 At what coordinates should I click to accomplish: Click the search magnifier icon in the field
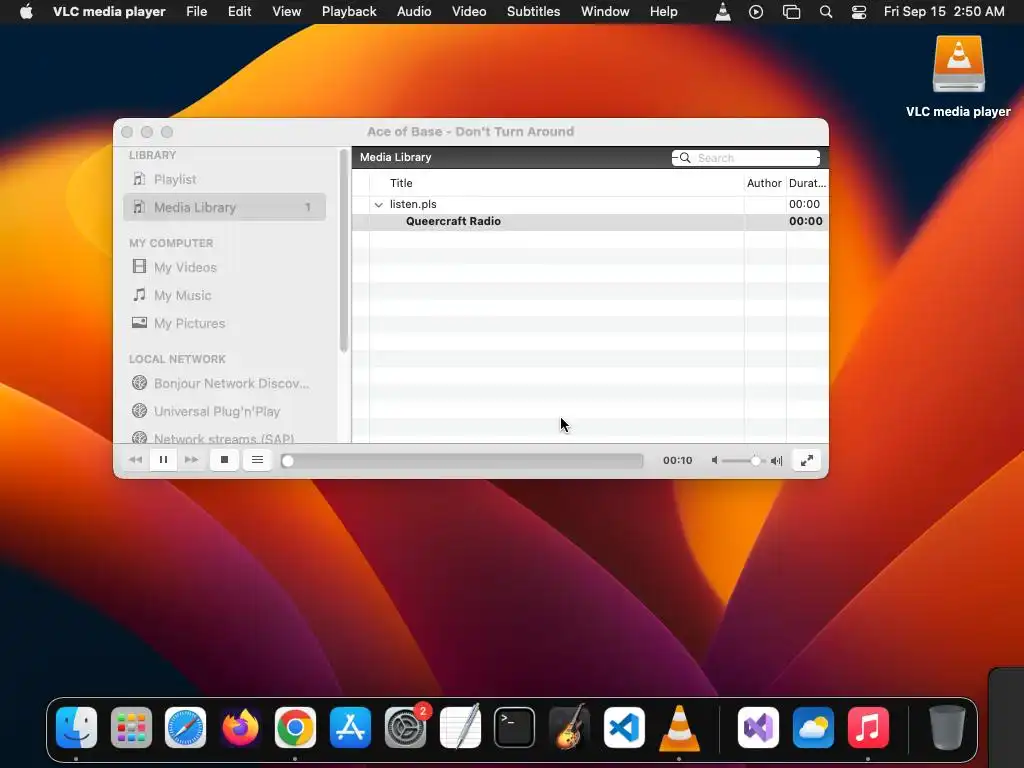[685, 157]
